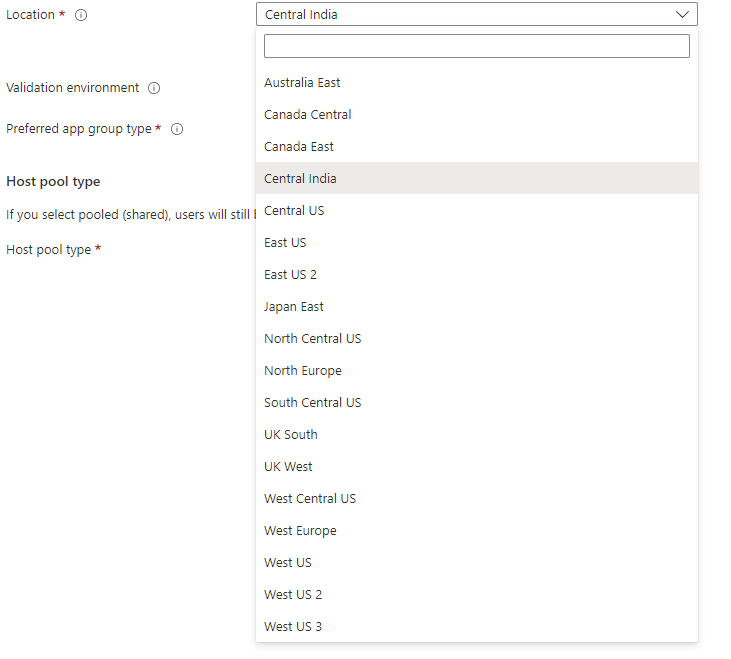Choose Canada Central region
The width and height of the screenshot is (731, 659).
coord(307,115)
